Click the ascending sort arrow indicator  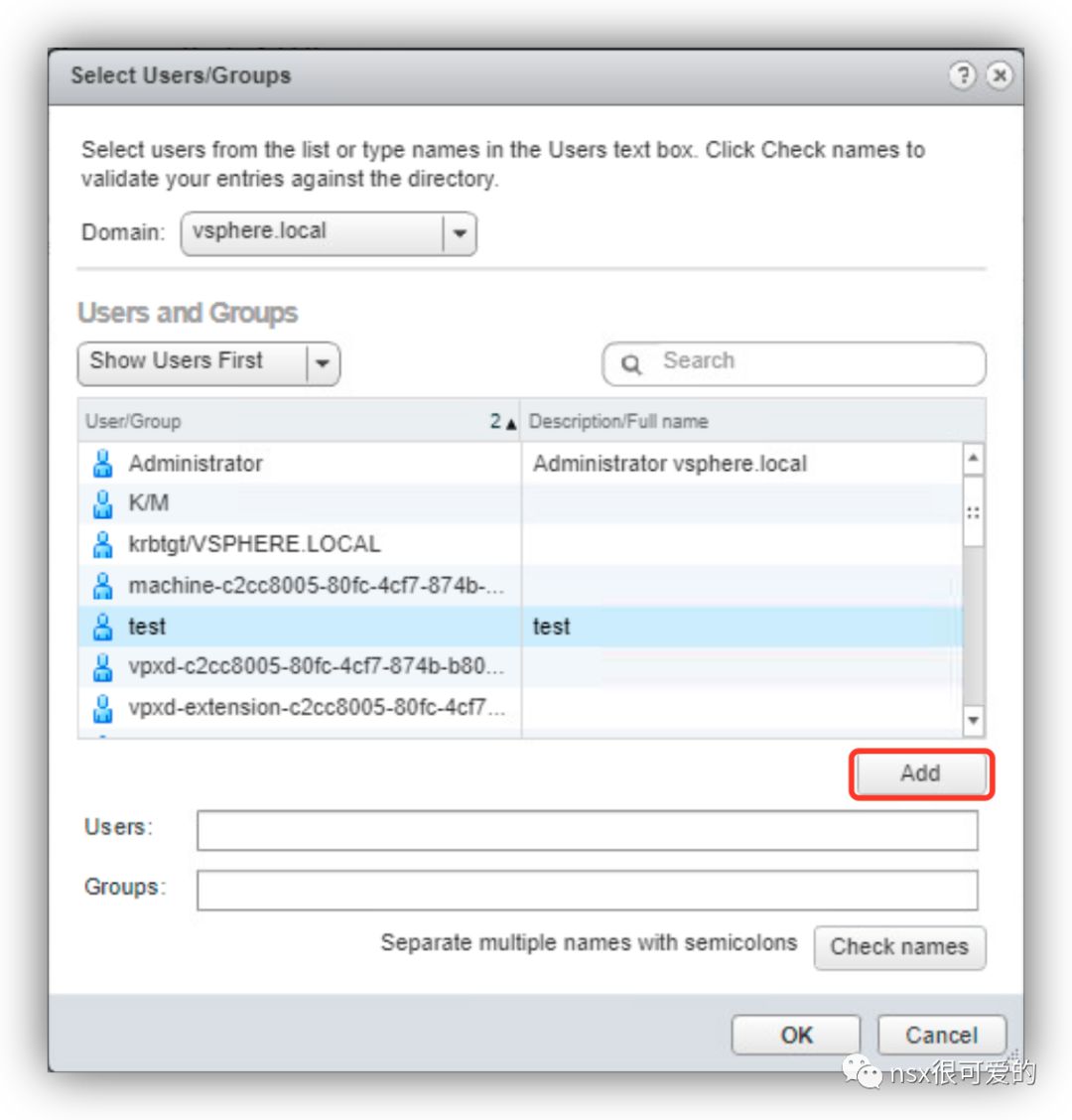tap(511, 424)
